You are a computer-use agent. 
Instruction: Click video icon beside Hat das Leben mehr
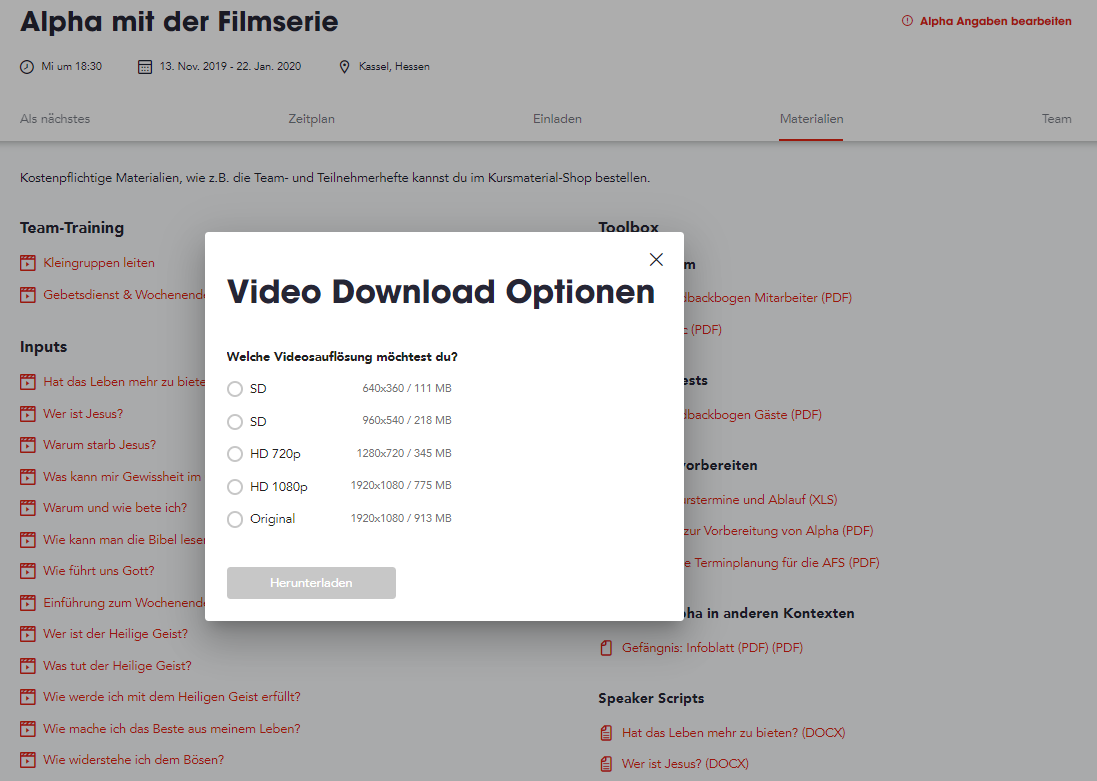point(27,382)
